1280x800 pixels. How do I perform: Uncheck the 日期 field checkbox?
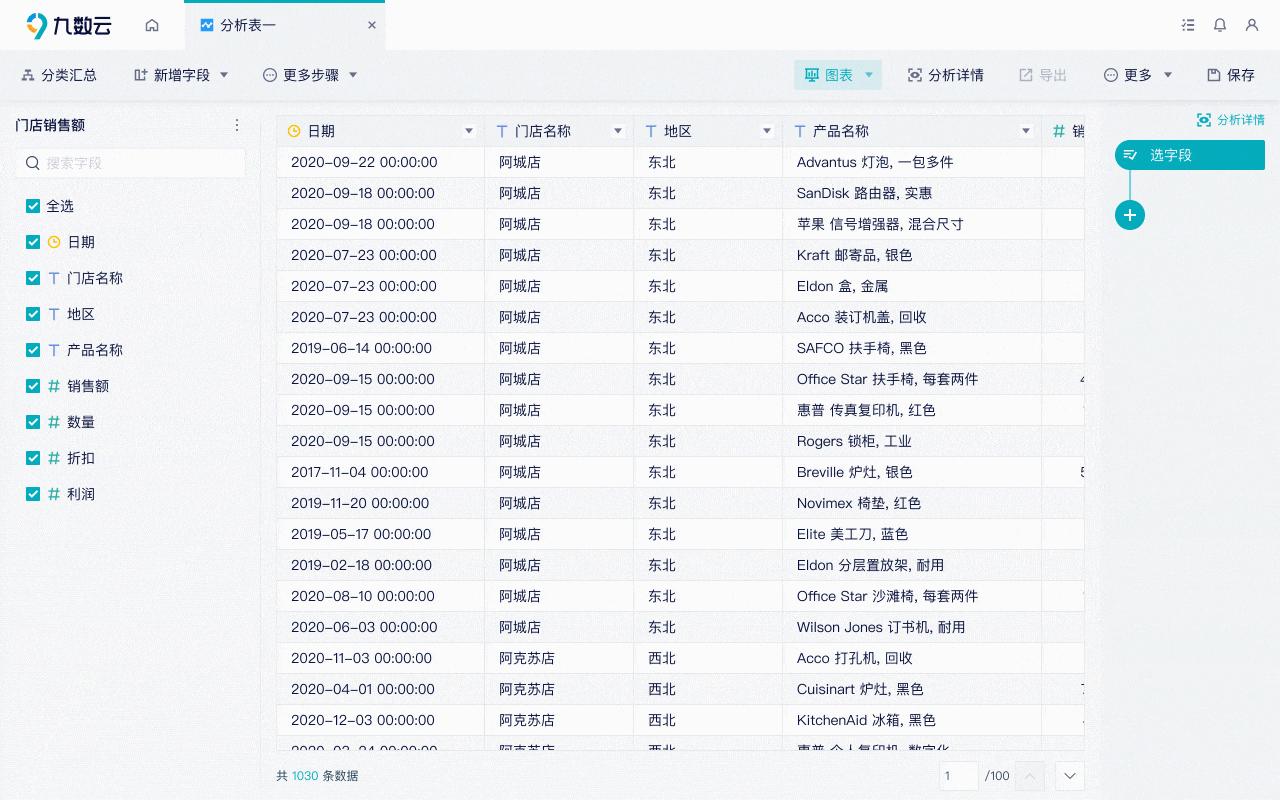coord(33,242)
